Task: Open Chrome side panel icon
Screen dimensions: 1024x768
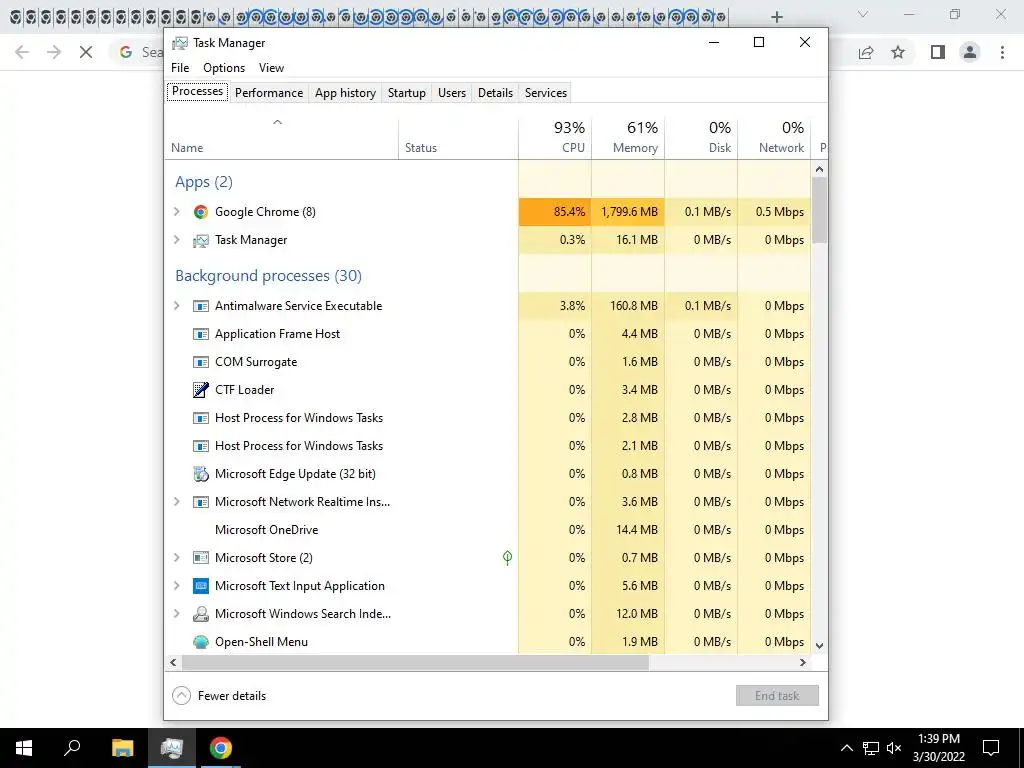Action: pyautogui.click(x=938, y=52)
